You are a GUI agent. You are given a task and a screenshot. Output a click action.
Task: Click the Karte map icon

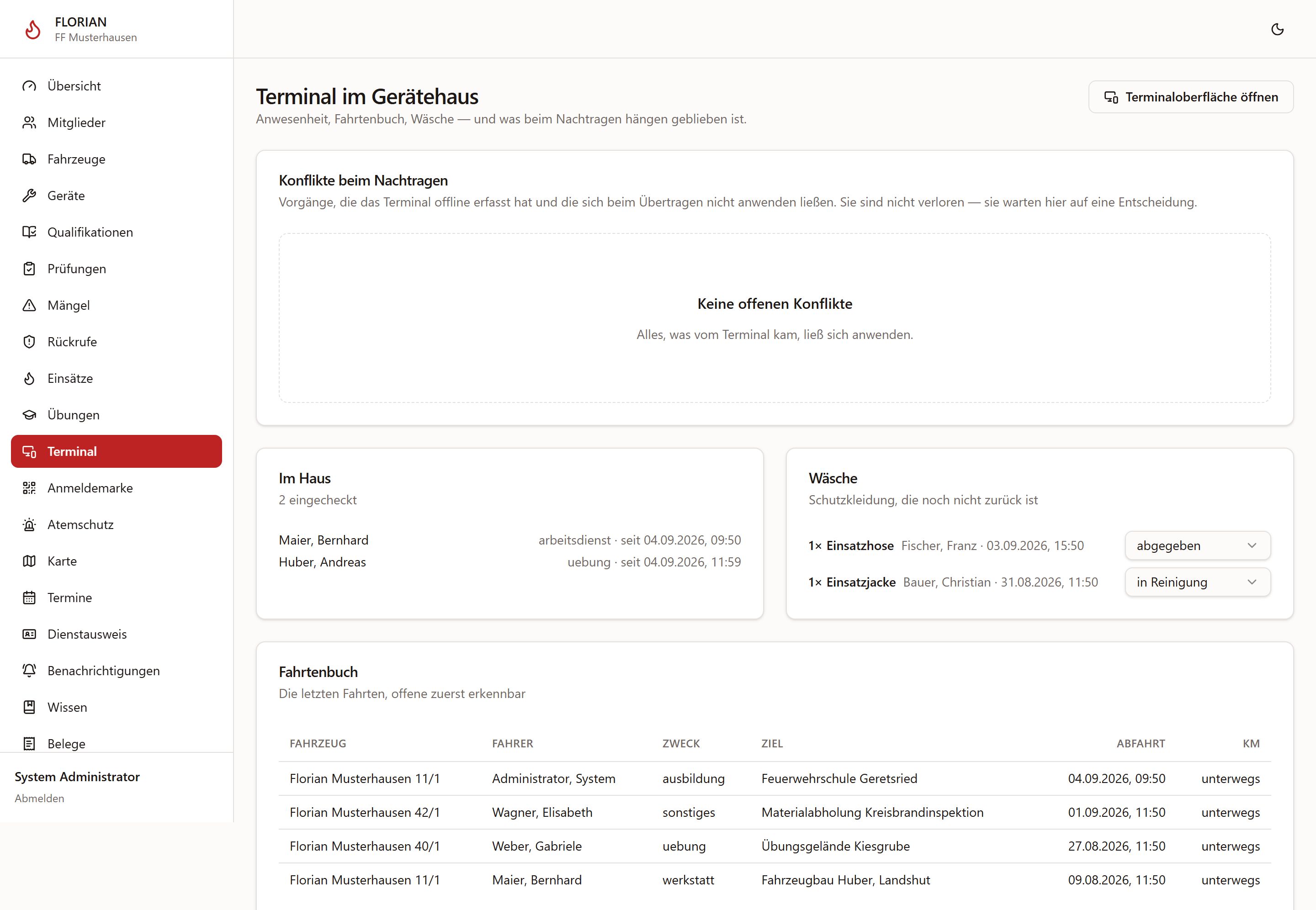tap(29, 561)
